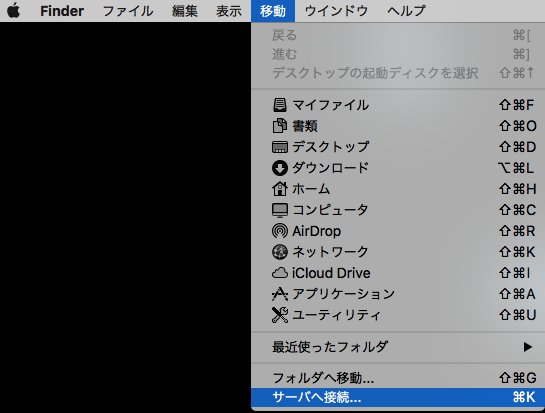Click the ホーム house icon
The height and width of the screenshot is (413, 545).
tap(280, 189)
